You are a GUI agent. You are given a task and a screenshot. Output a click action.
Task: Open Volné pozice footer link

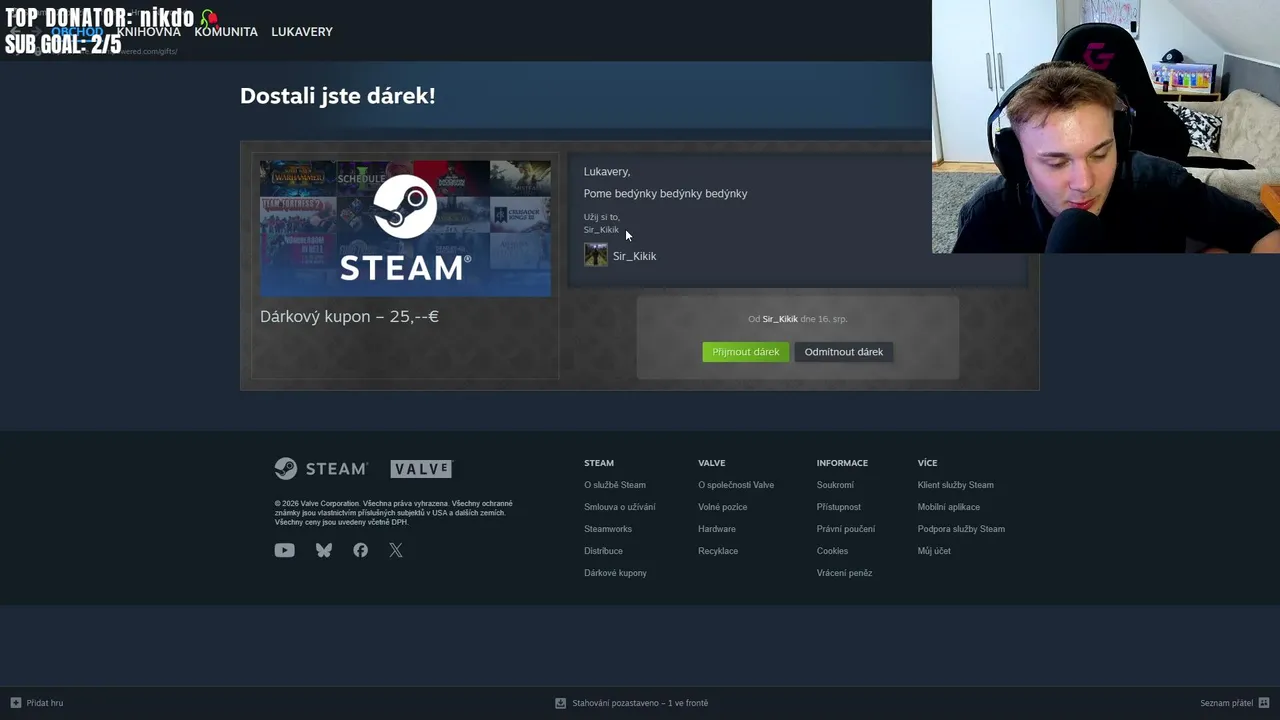pyautogui.click(x=722, y=507)
